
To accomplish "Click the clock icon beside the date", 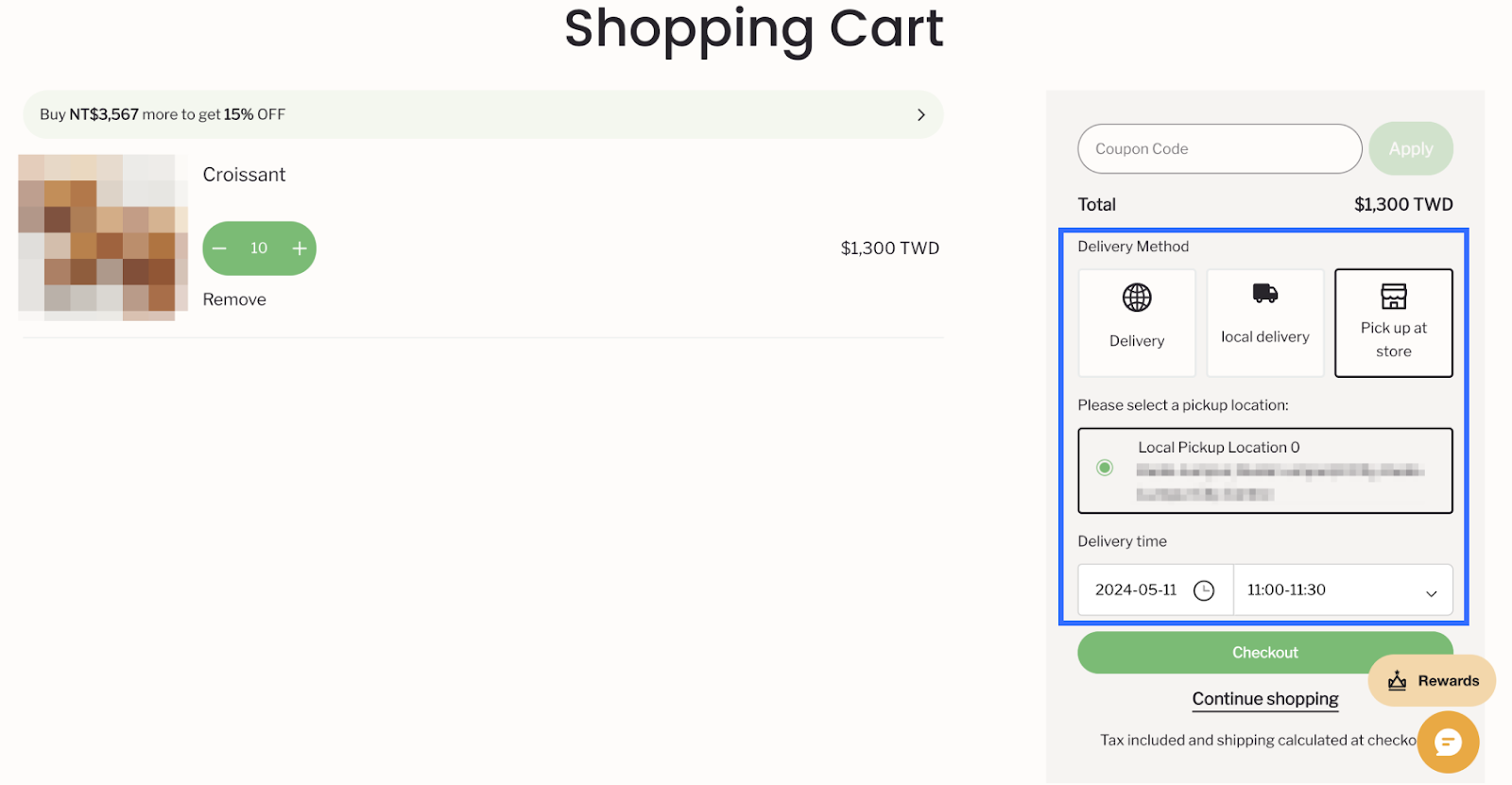I will click(x=1204, y=590).
